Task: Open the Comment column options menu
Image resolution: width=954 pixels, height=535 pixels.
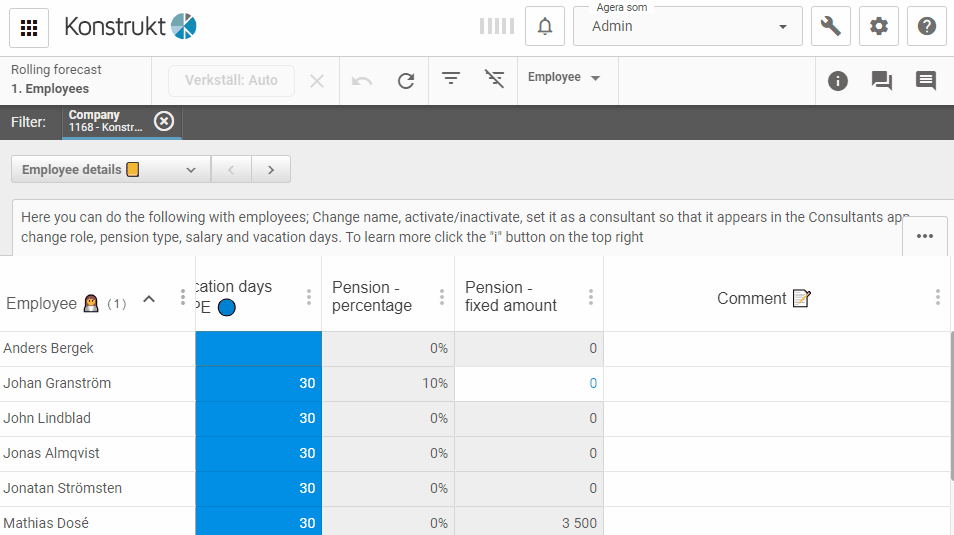Action: 937,297
